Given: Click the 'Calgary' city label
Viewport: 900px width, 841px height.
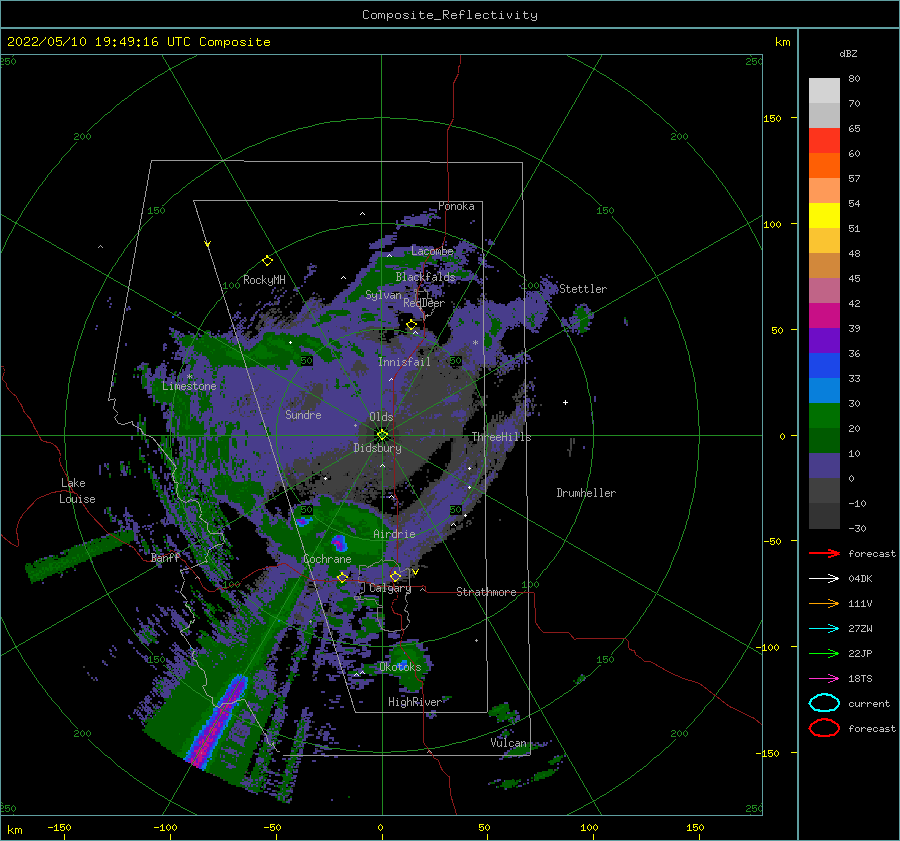Looking at the screenshot, I should 390,588.
